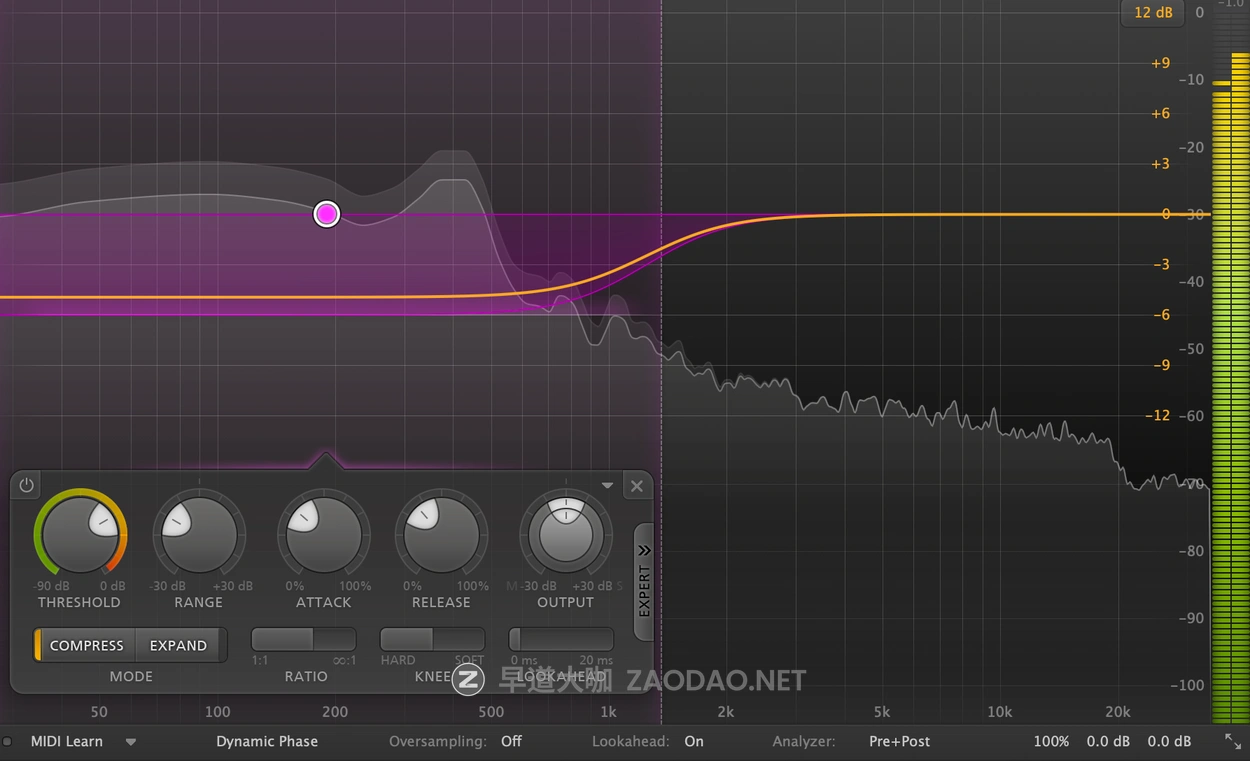Open the MIDI Learn dropdown arrow
The width and height of the screenshot is (1250, 761).
coord(131,742)
